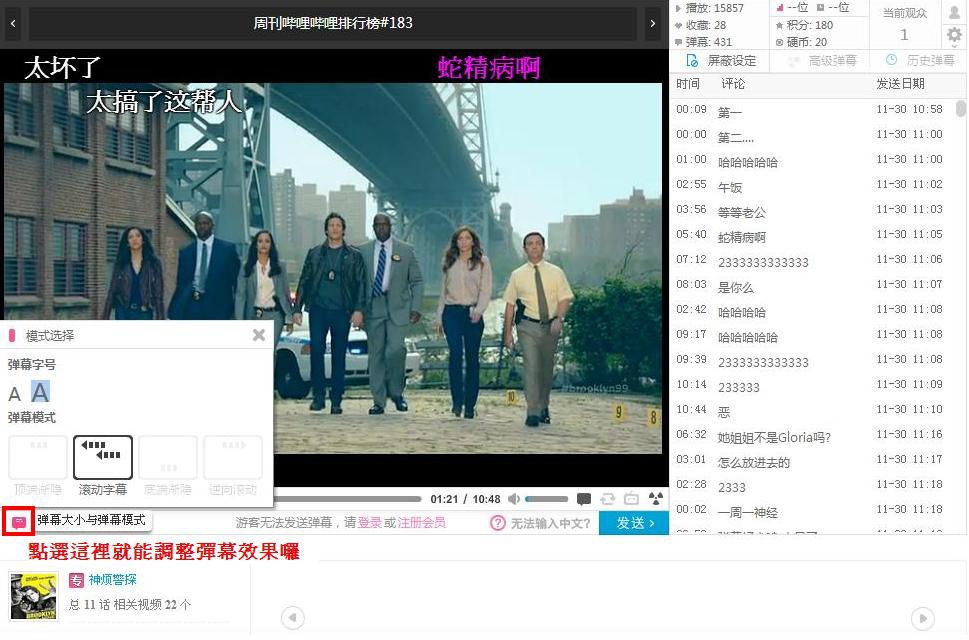The image size is (969, 640).
Task: Select the comment 一周一神经
Action: pos(812,512)
